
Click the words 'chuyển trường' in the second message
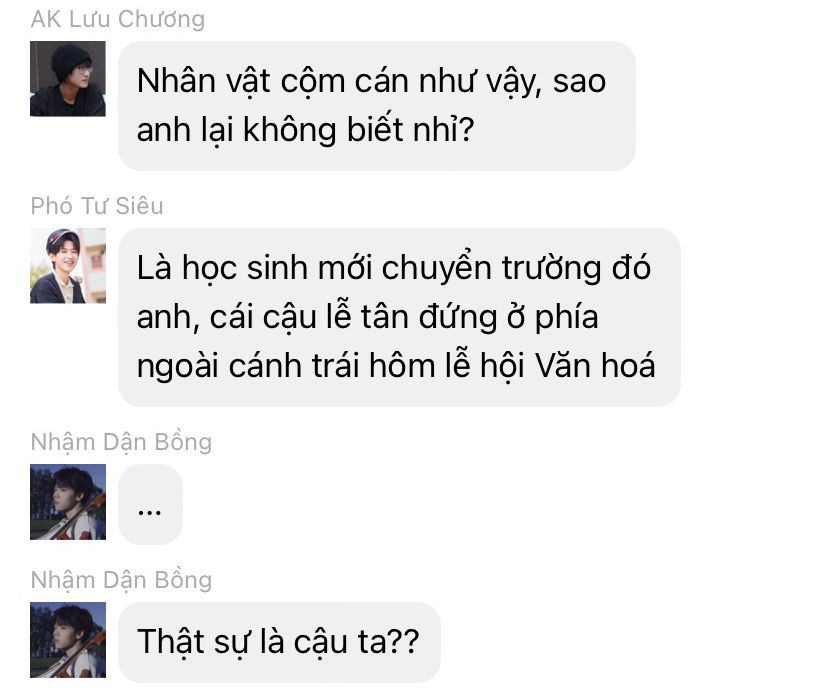pyautogui.click(x=491, y=268)
